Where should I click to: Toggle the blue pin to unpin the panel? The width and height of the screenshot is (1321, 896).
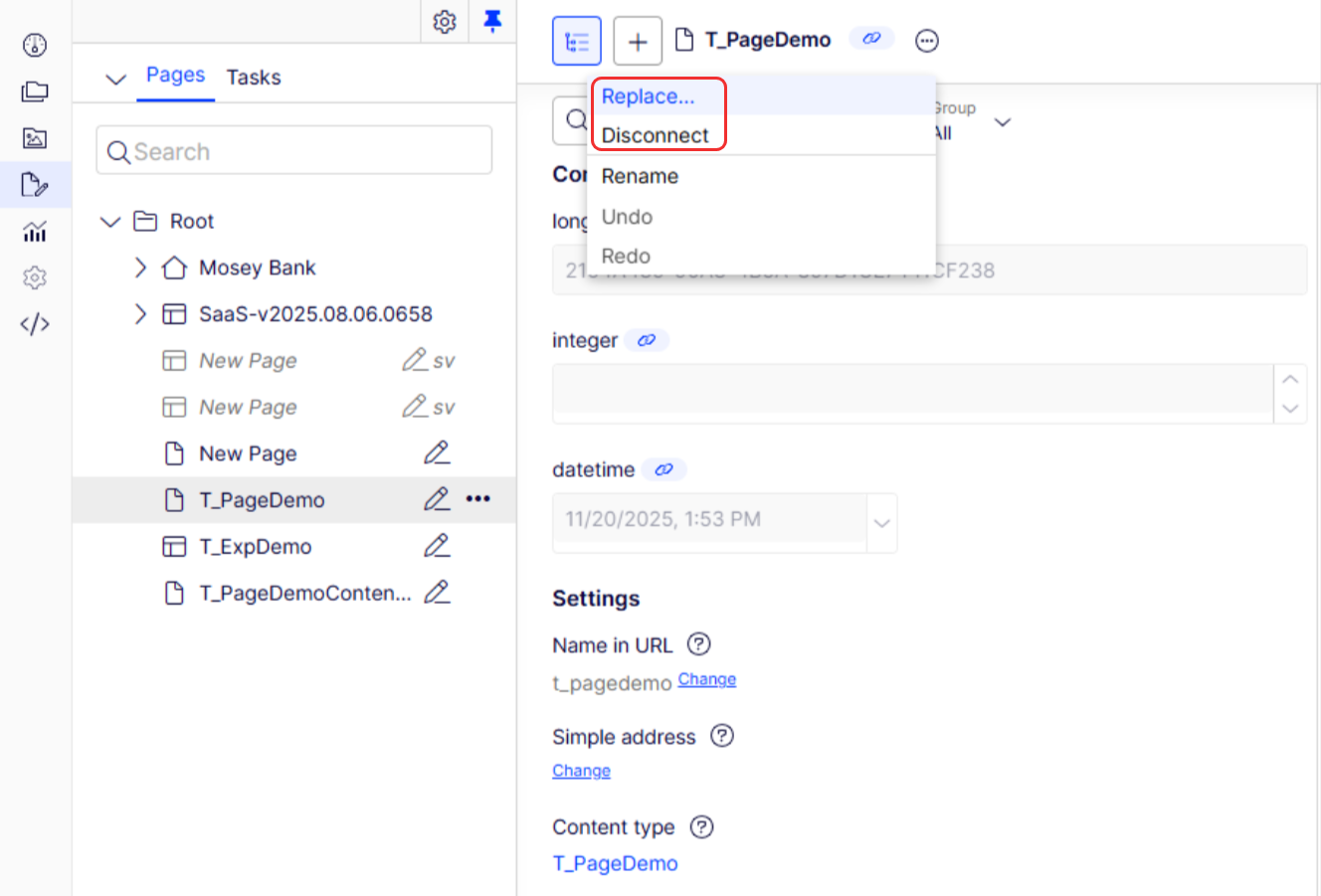[x=493, y=21]
